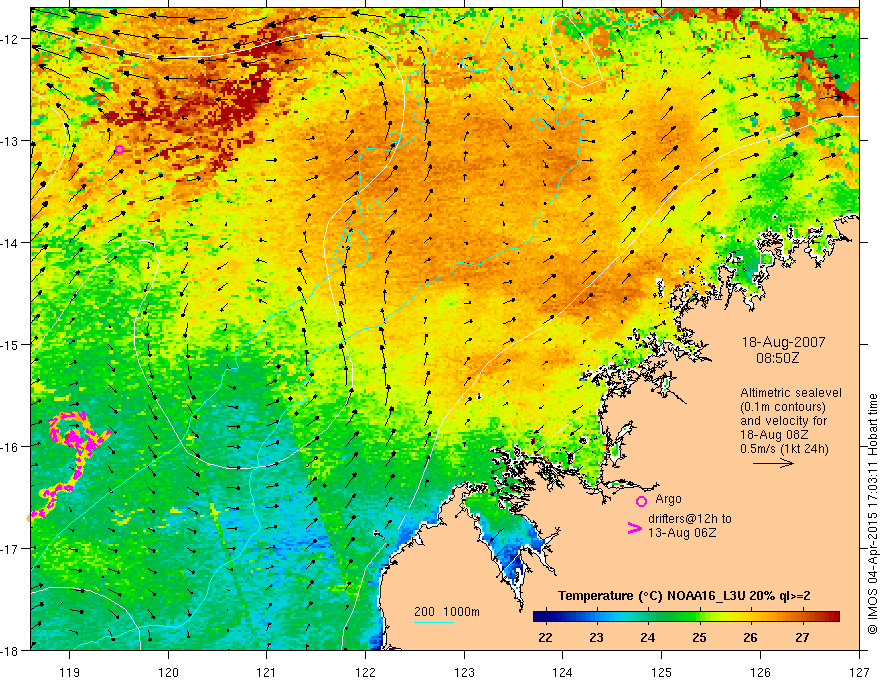Click the longitude axis label 121

(267, 672)
